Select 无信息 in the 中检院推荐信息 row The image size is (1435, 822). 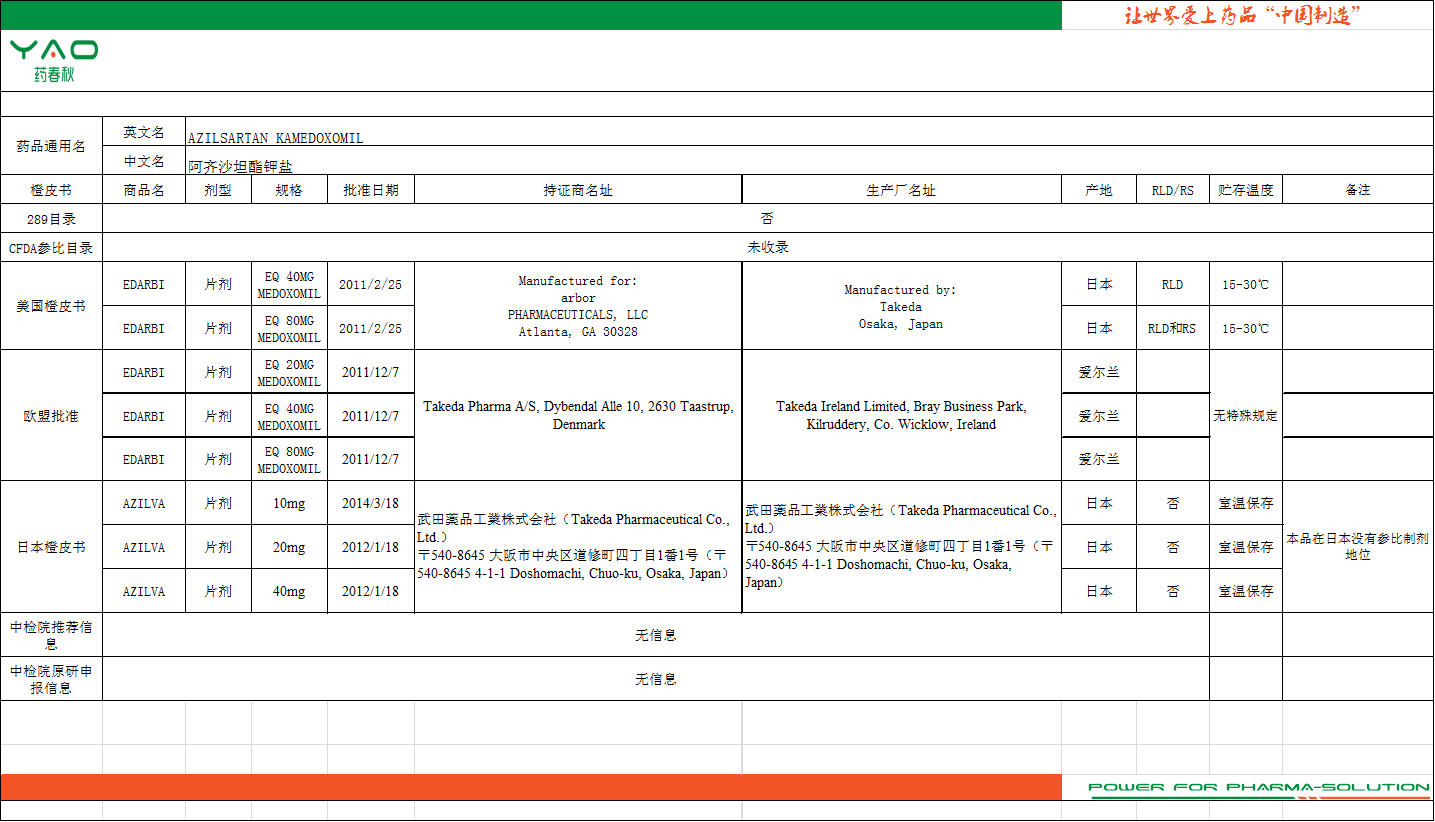tap(656, 635)
